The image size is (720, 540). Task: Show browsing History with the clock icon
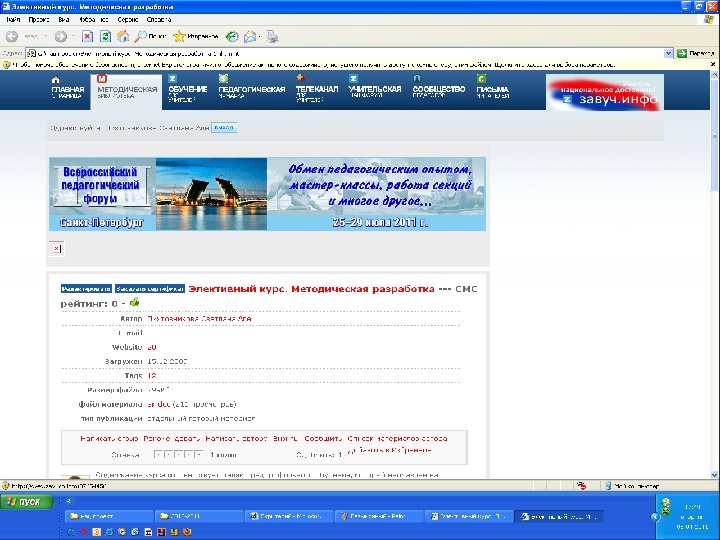click(x=232, y=36)
